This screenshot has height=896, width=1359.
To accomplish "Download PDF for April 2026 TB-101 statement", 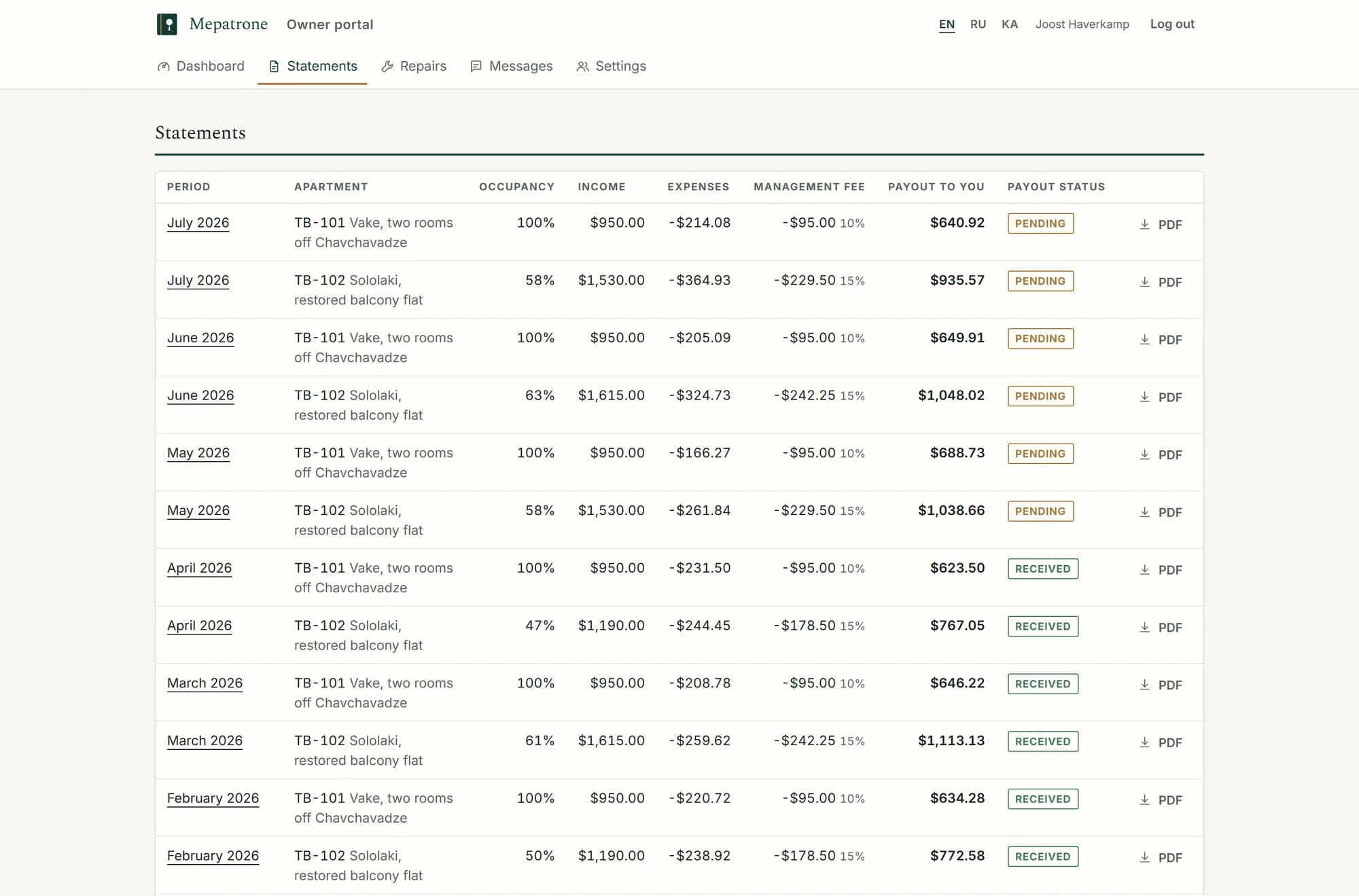I will point(1161,570).
